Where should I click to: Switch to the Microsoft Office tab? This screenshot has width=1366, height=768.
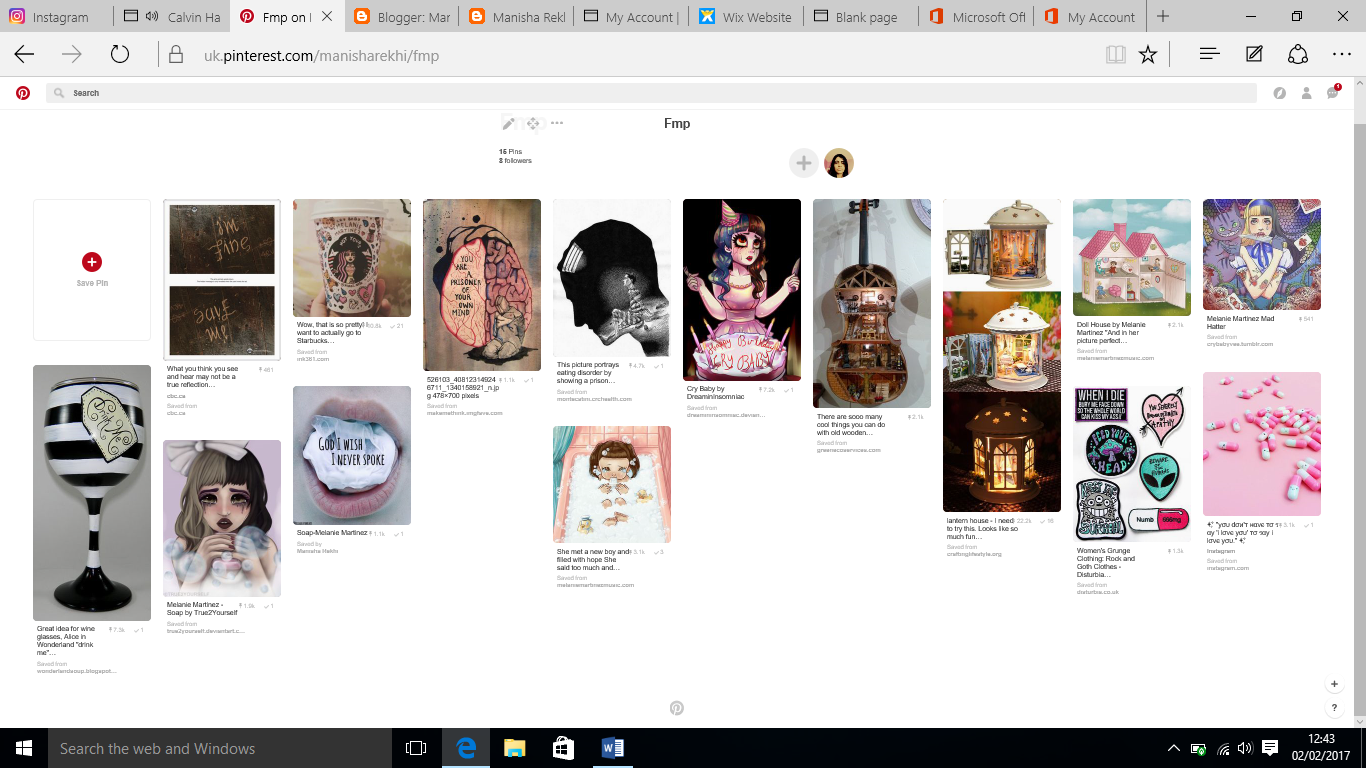click(x=977, y=17)
